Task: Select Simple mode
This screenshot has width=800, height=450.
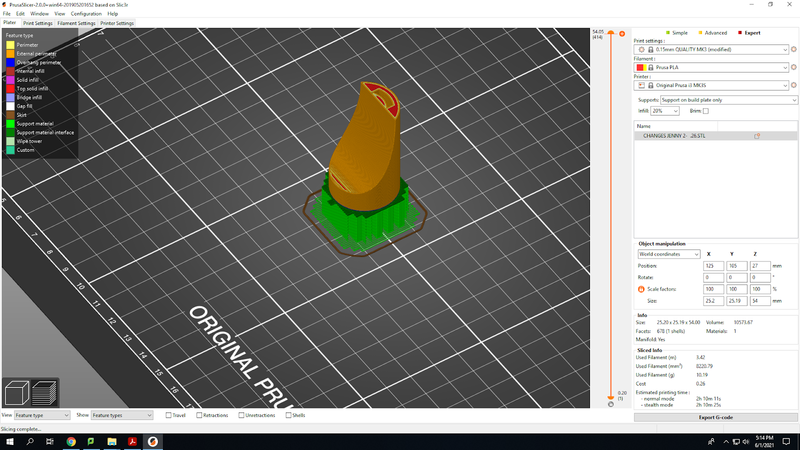Action: coord(677,33)
